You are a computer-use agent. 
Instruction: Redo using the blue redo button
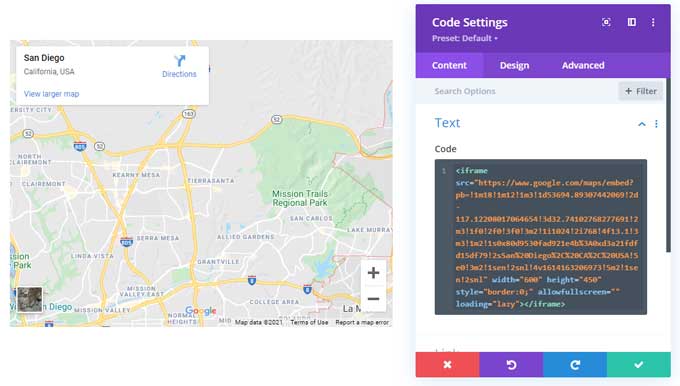pyautogui.click(x=575, y=364)
